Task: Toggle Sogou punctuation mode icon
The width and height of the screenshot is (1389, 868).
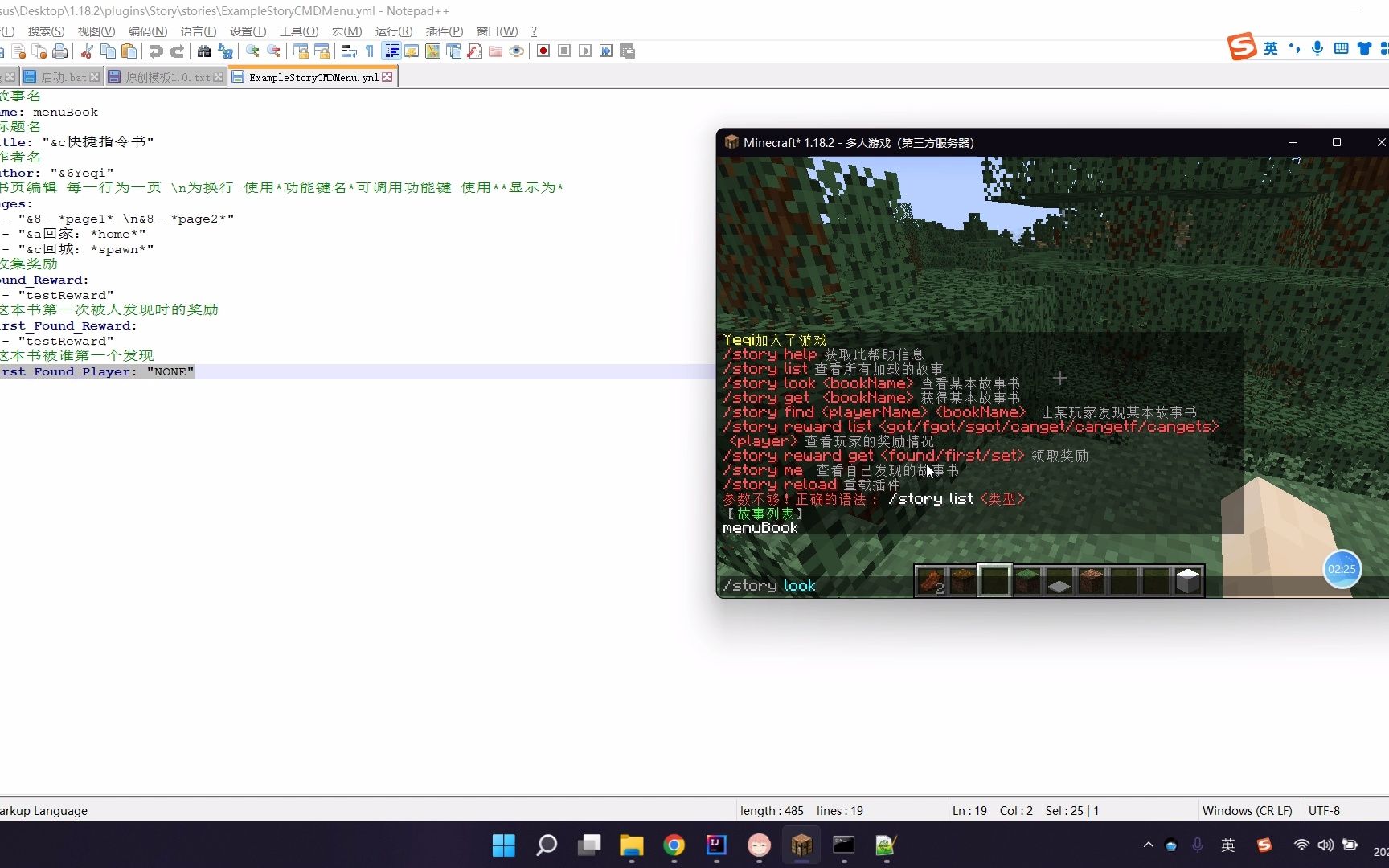Action: click(1294, 48)
